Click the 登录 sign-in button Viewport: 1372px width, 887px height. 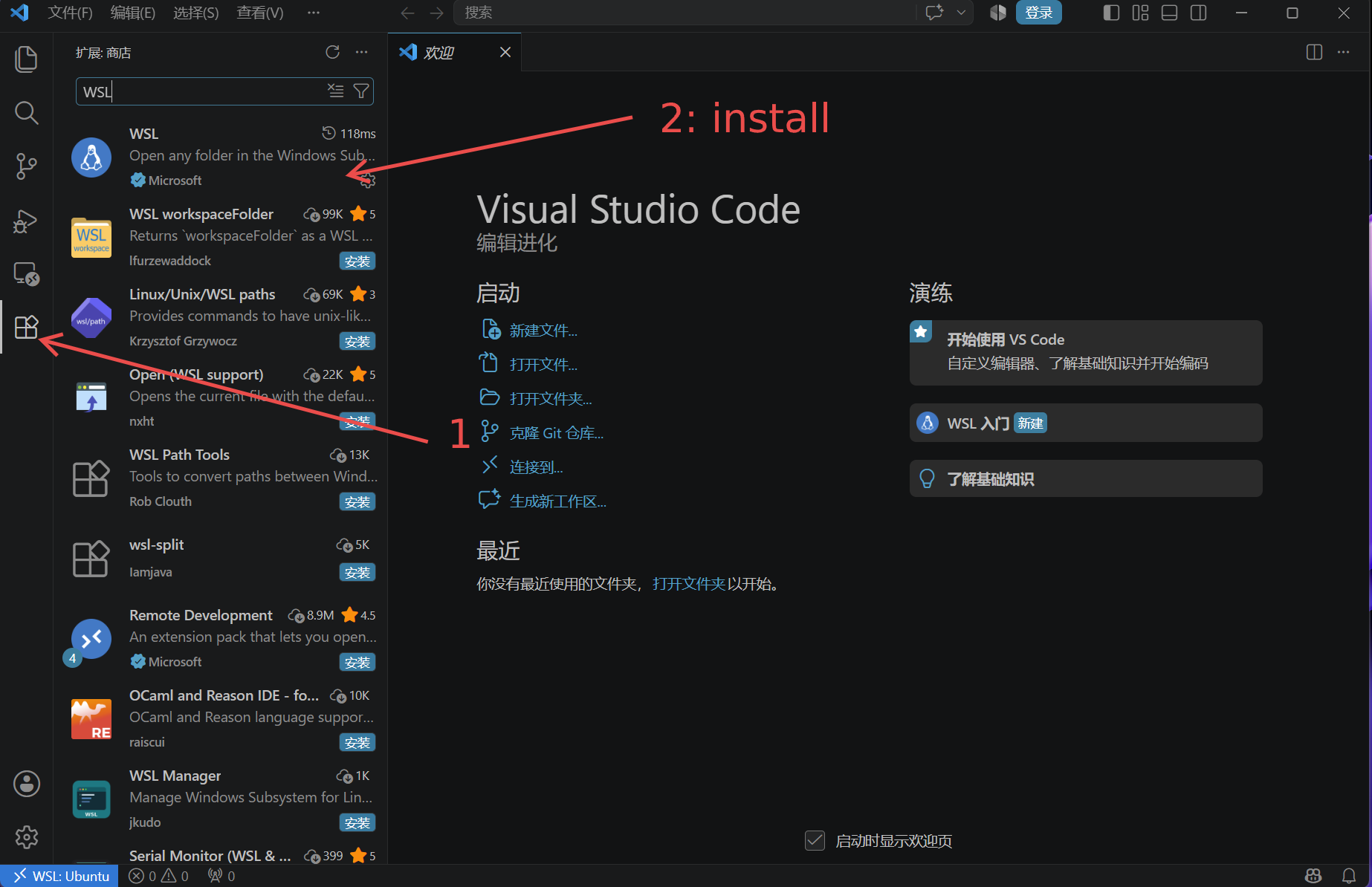pos(1038,13)
